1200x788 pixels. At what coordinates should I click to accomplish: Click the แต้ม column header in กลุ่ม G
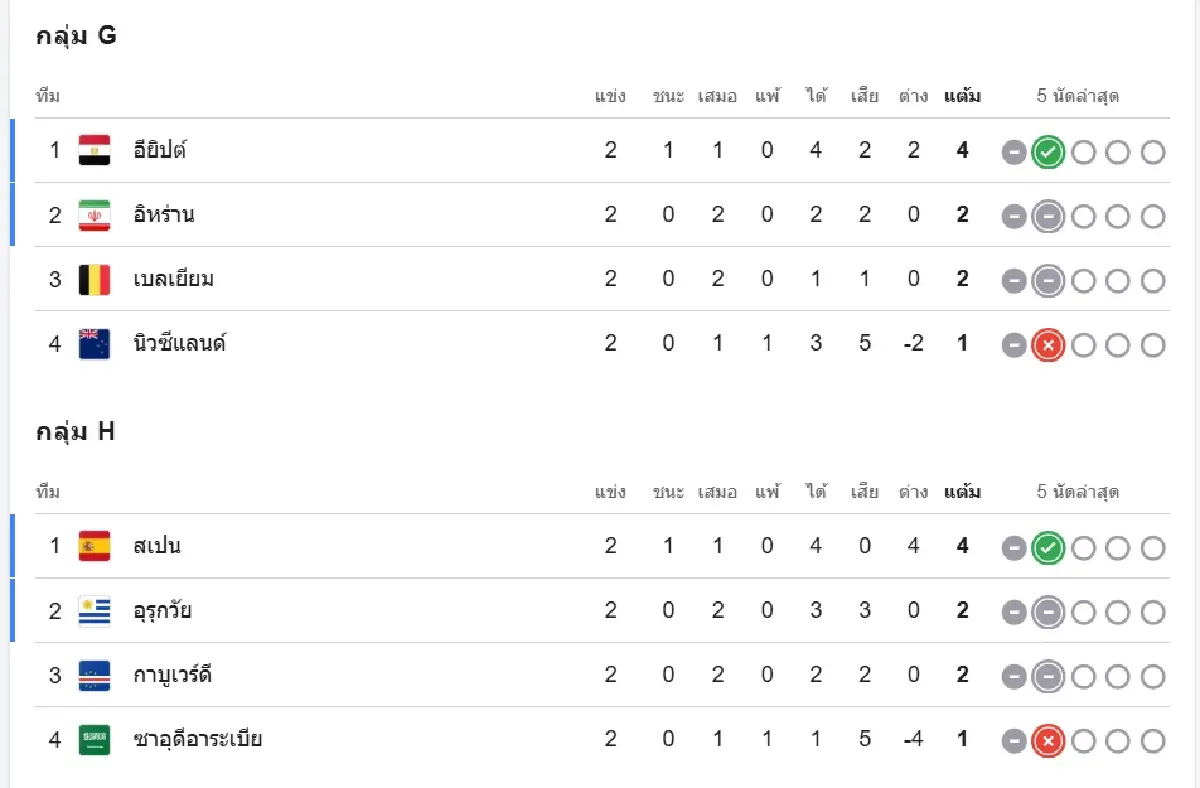click(962, 96)
